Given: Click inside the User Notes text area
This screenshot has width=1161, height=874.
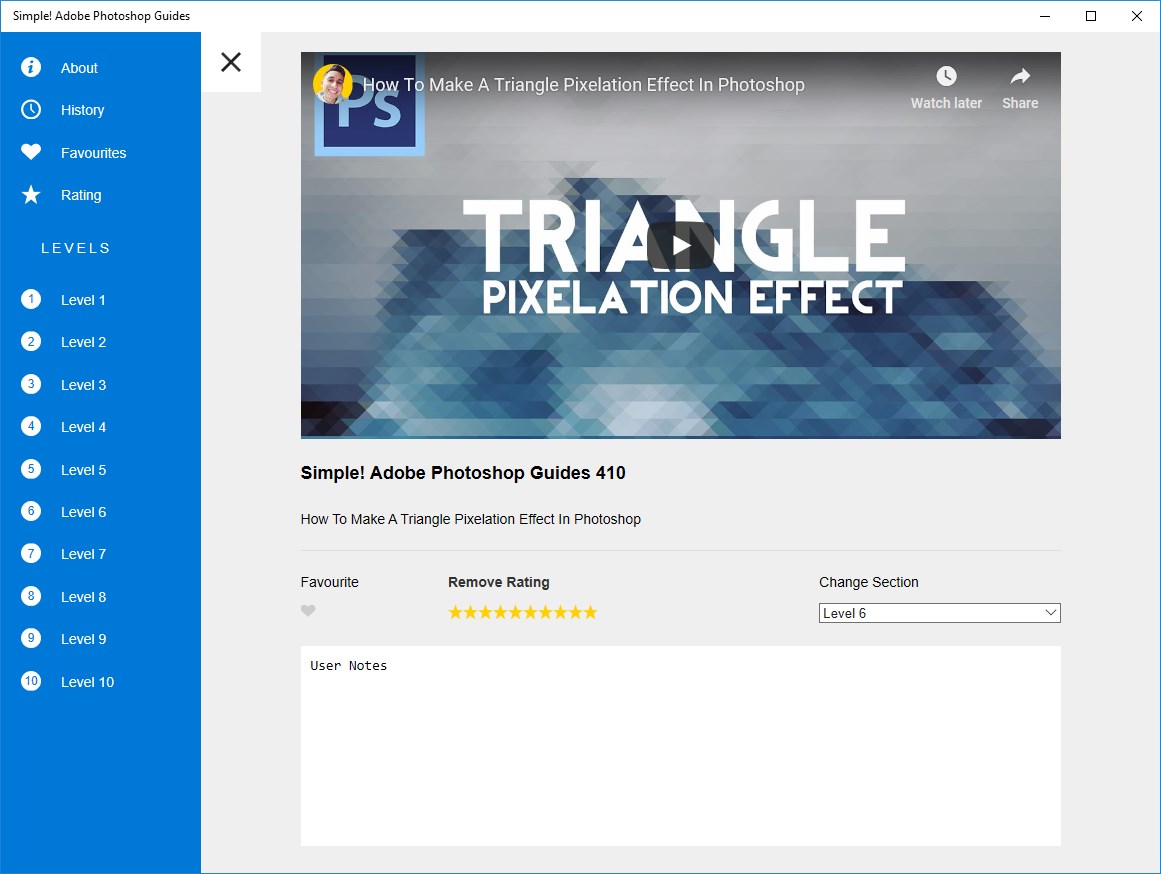Looking at the screenshot, I should tap(680, 746).
